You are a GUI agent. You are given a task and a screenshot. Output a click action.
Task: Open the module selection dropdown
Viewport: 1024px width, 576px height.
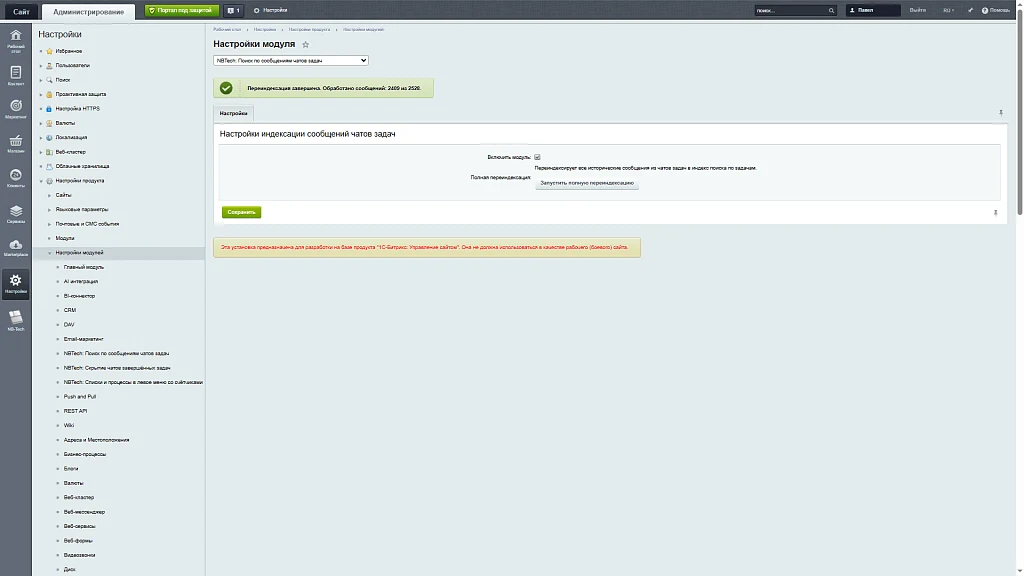coord(291,60)
